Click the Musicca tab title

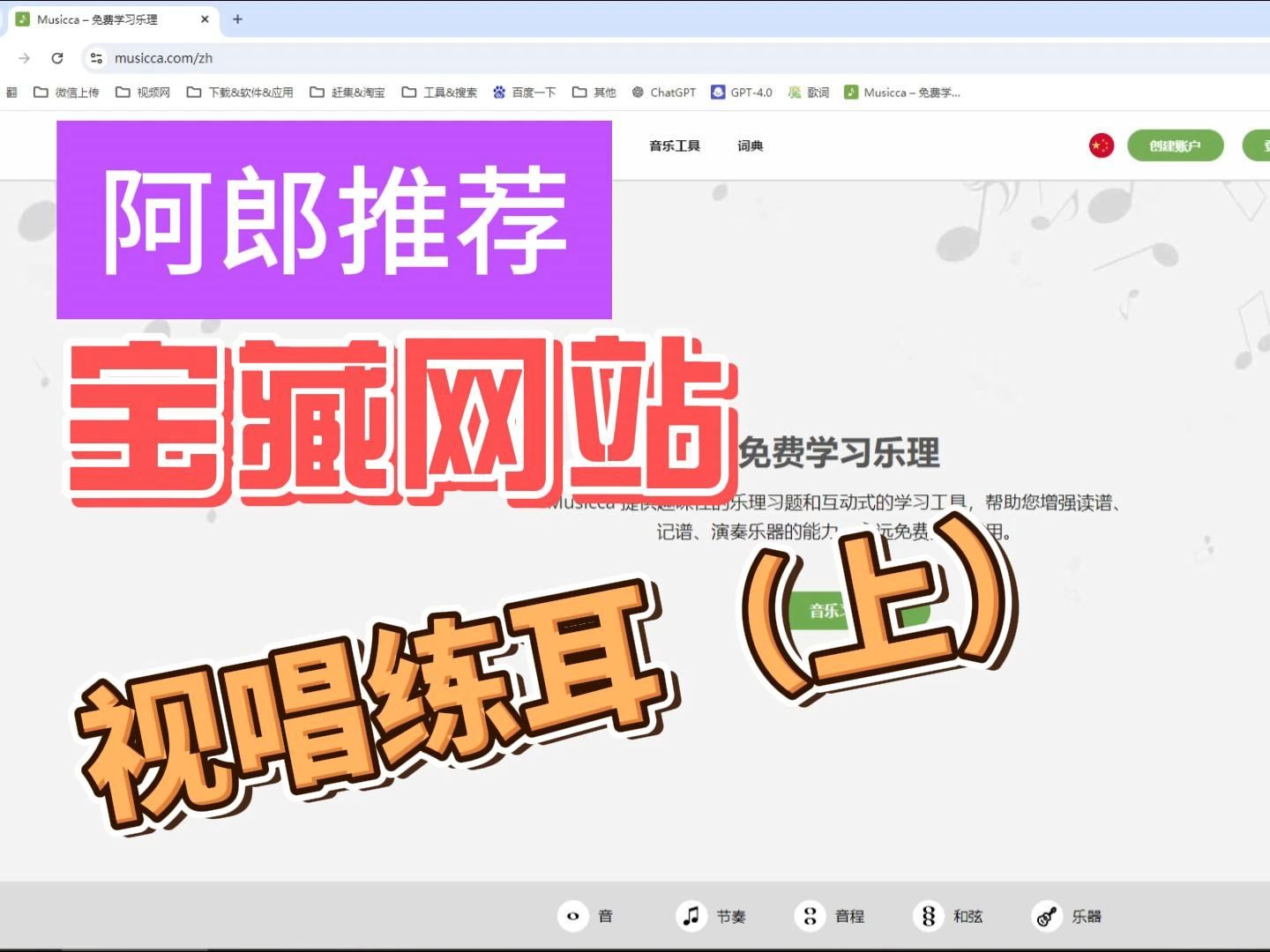97,19
